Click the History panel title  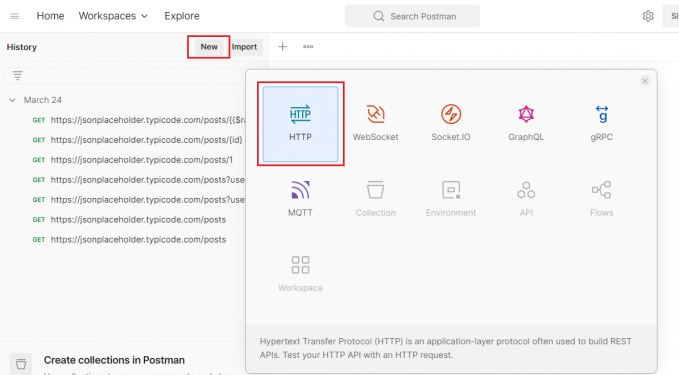point(22,47)
